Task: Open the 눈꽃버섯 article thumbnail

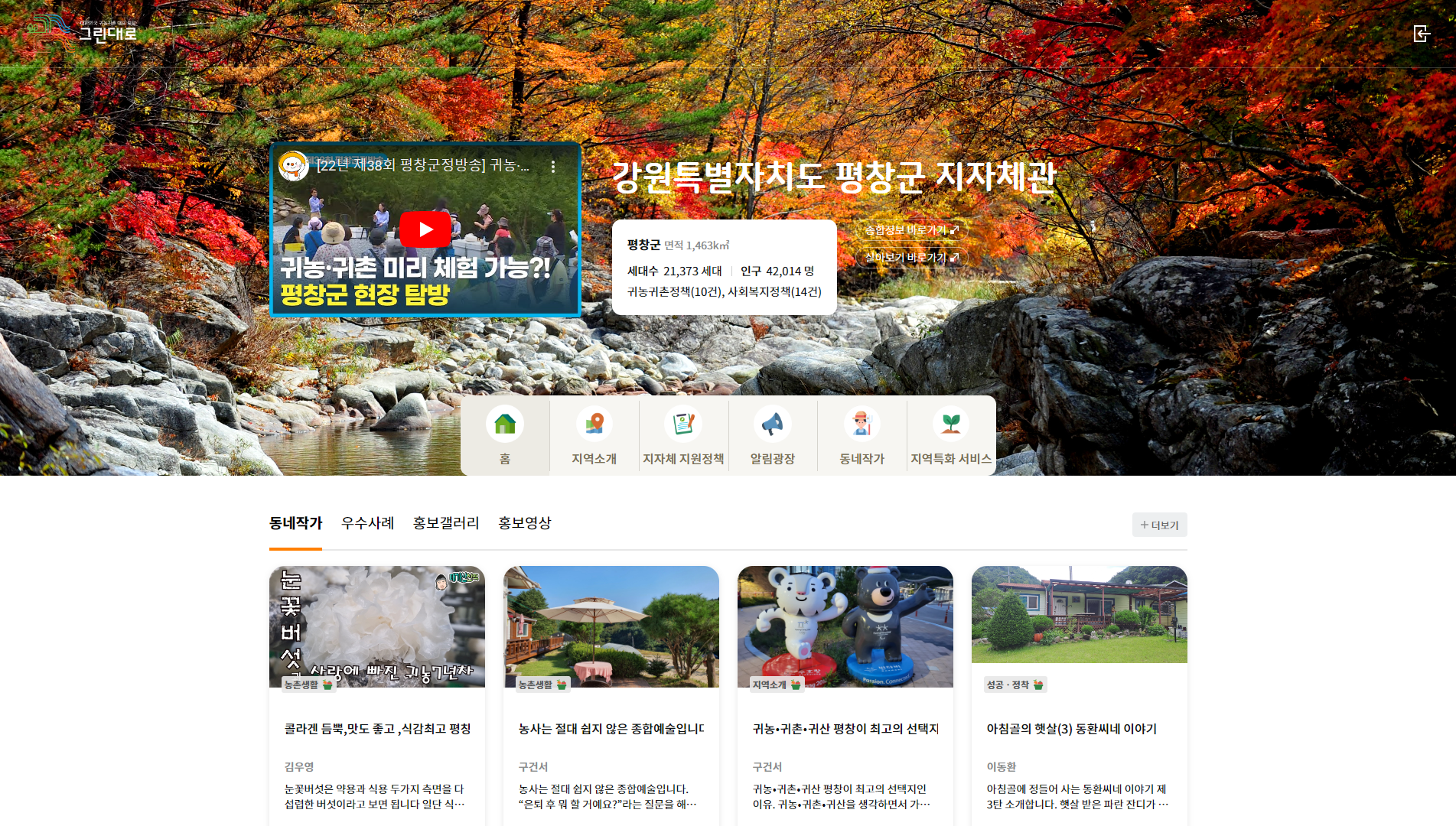Action: click(x=376, y=626)
